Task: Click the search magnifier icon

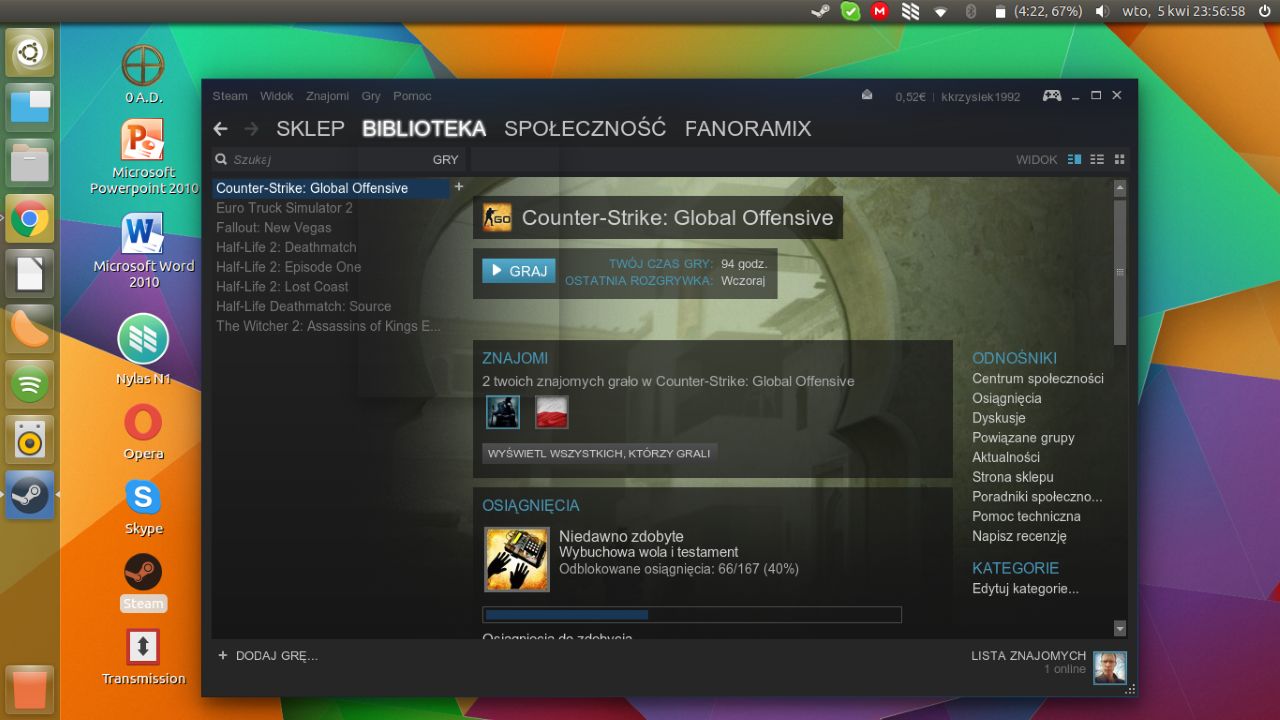Action: [221, 159]
